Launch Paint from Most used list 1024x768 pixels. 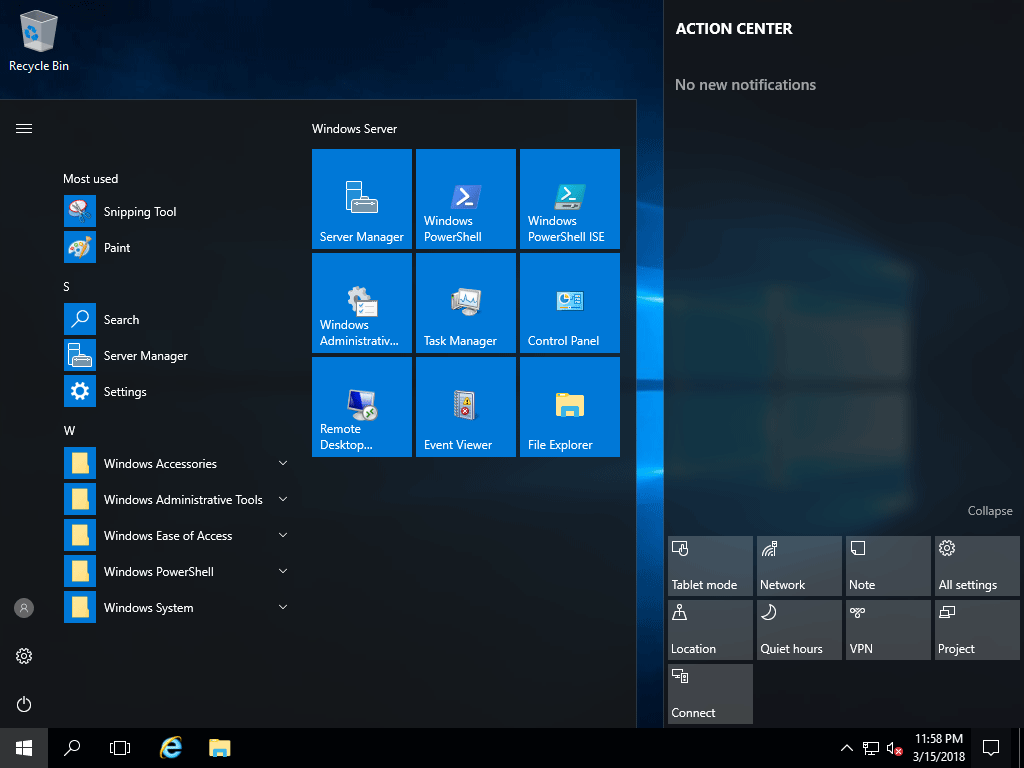click(x=176, y=248)
